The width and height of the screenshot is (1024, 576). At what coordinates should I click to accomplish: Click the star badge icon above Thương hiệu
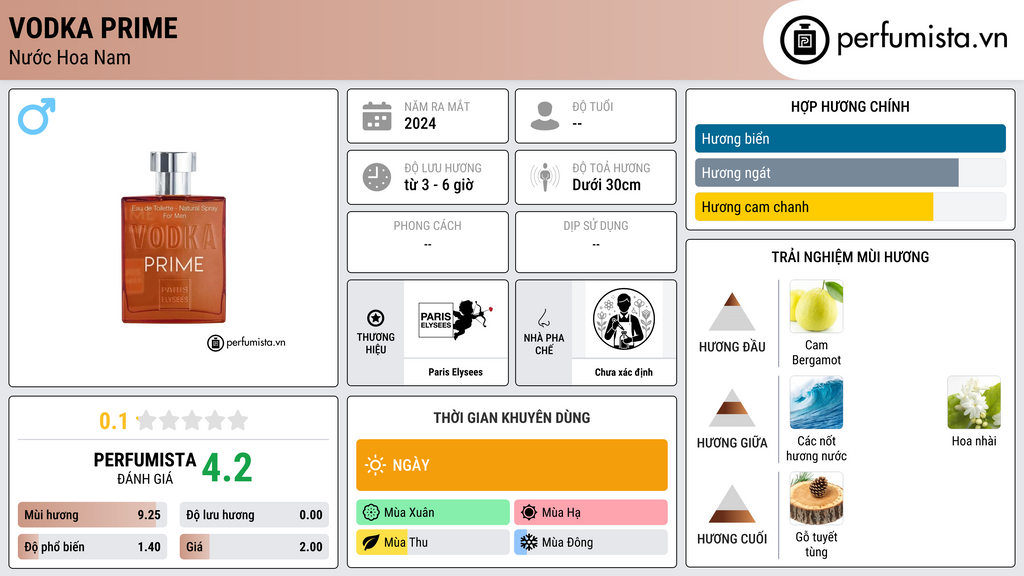point(376,318)
